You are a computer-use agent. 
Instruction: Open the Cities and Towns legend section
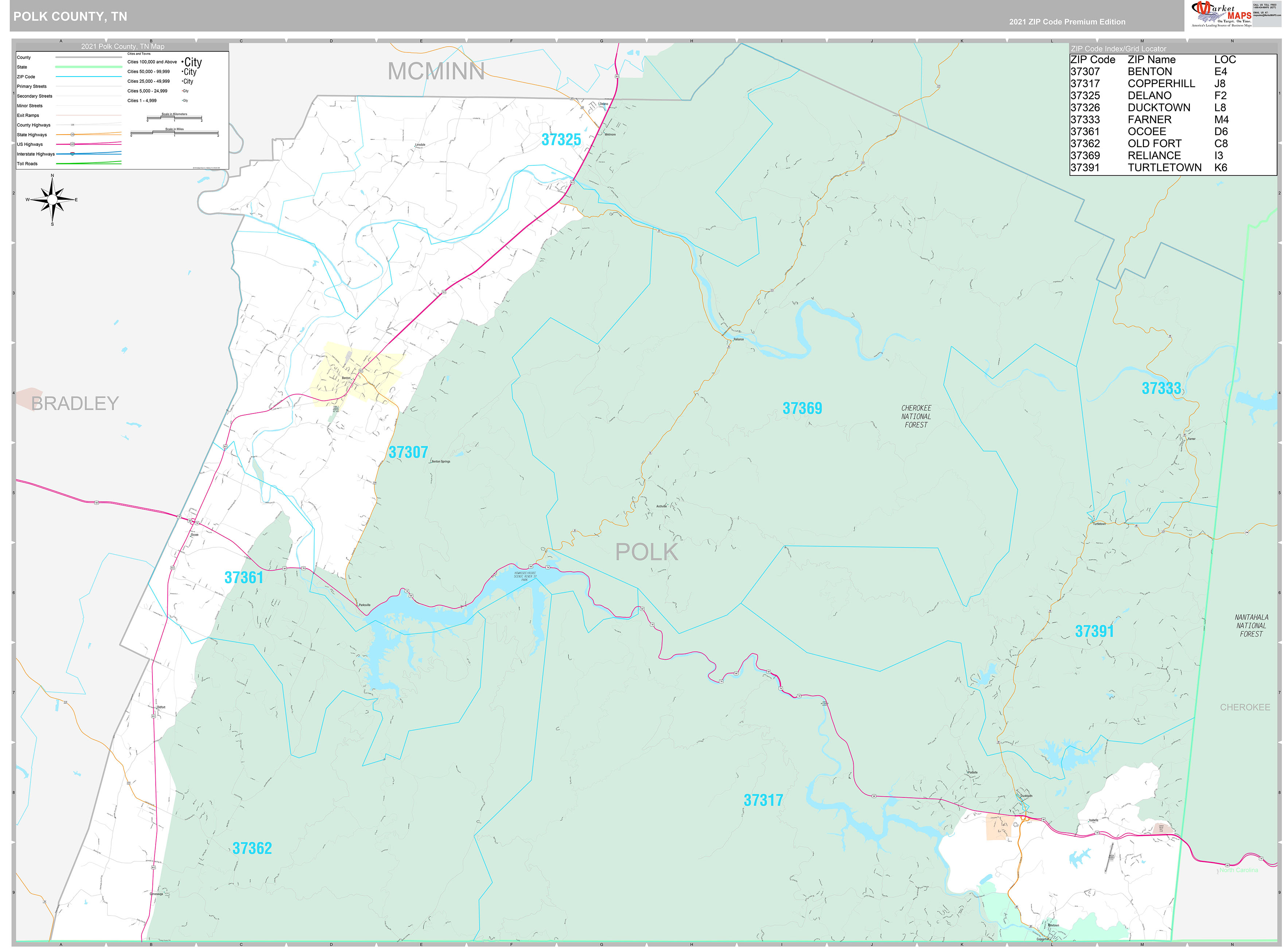[139, 54]
